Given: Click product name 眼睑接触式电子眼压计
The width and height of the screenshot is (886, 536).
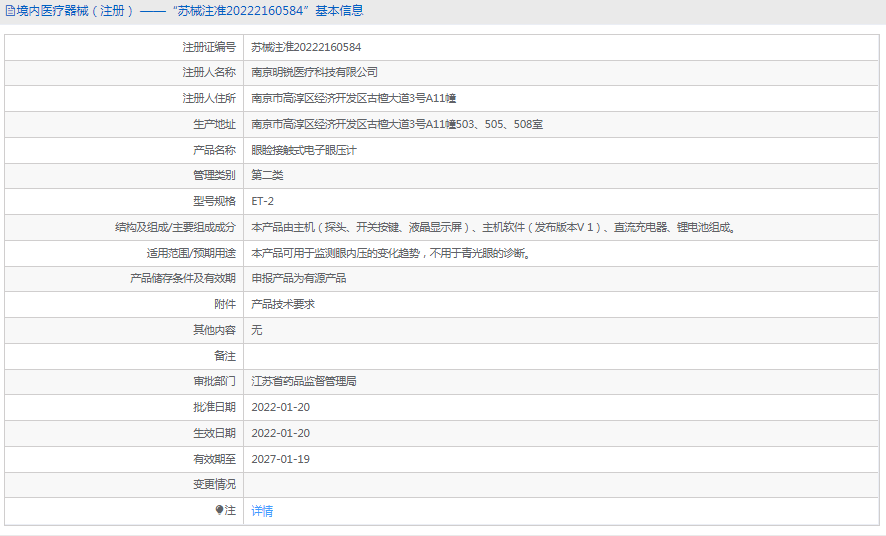Looking at the screenshot, I should click(304, 150).
